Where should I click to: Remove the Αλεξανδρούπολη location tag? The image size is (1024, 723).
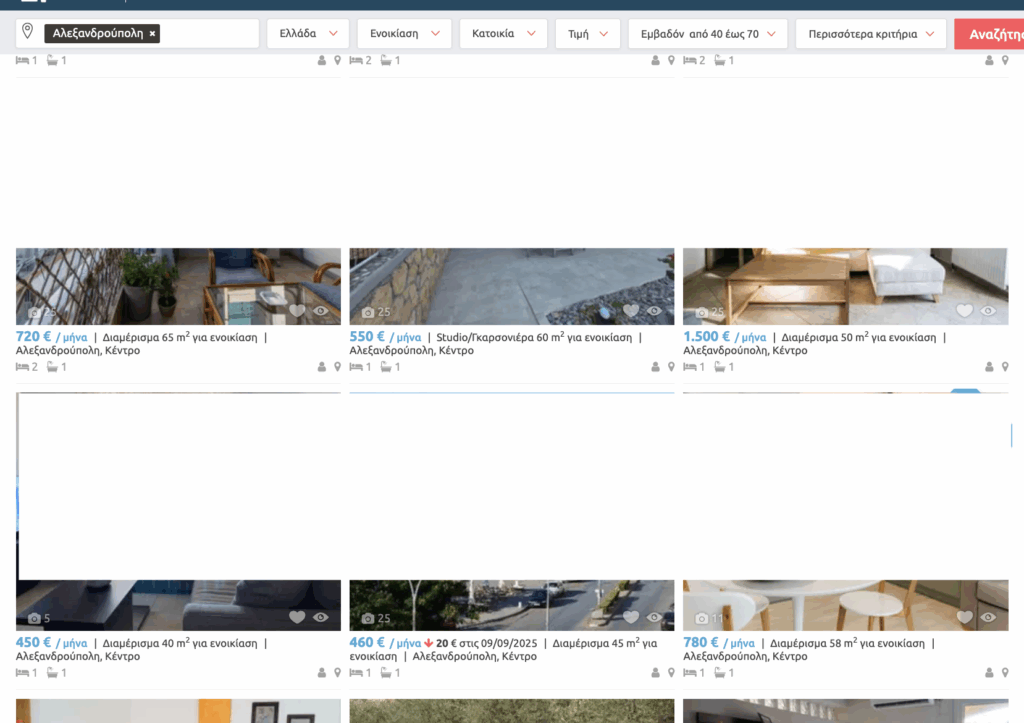(x=152, y=33)
